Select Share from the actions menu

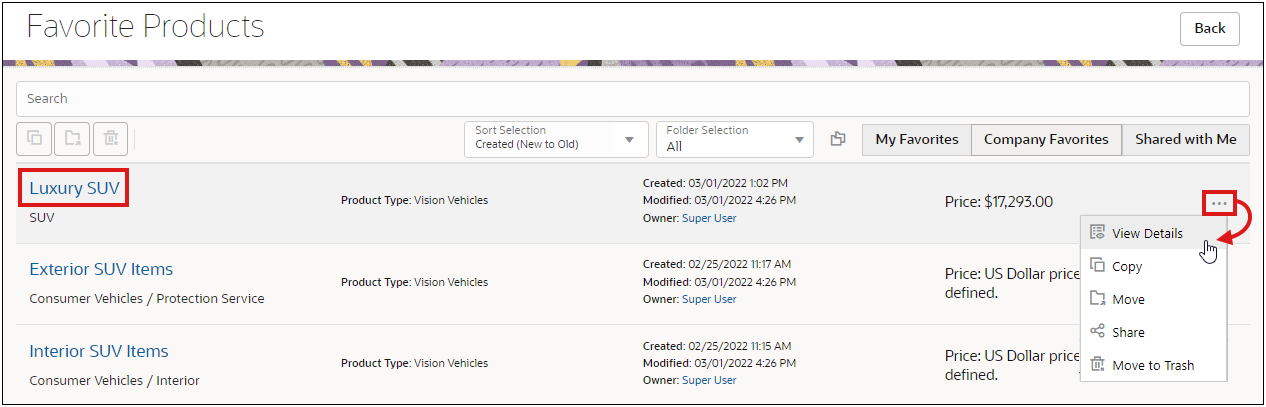point(1128,332)
